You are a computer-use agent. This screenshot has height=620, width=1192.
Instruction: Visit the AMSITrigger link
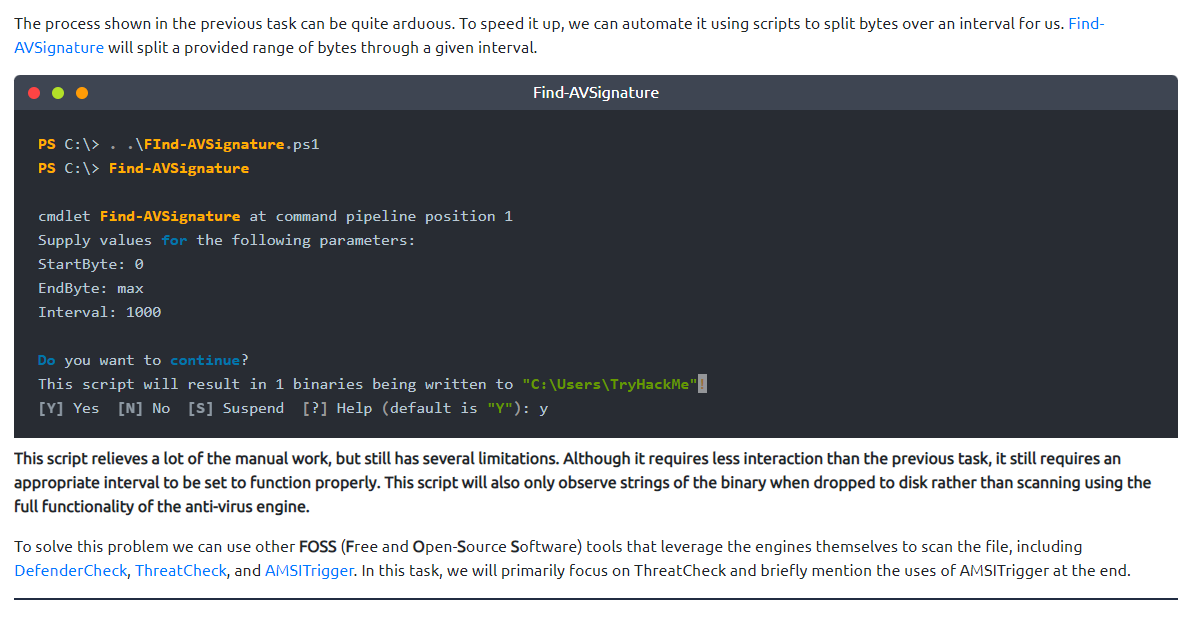pos(309,571)
